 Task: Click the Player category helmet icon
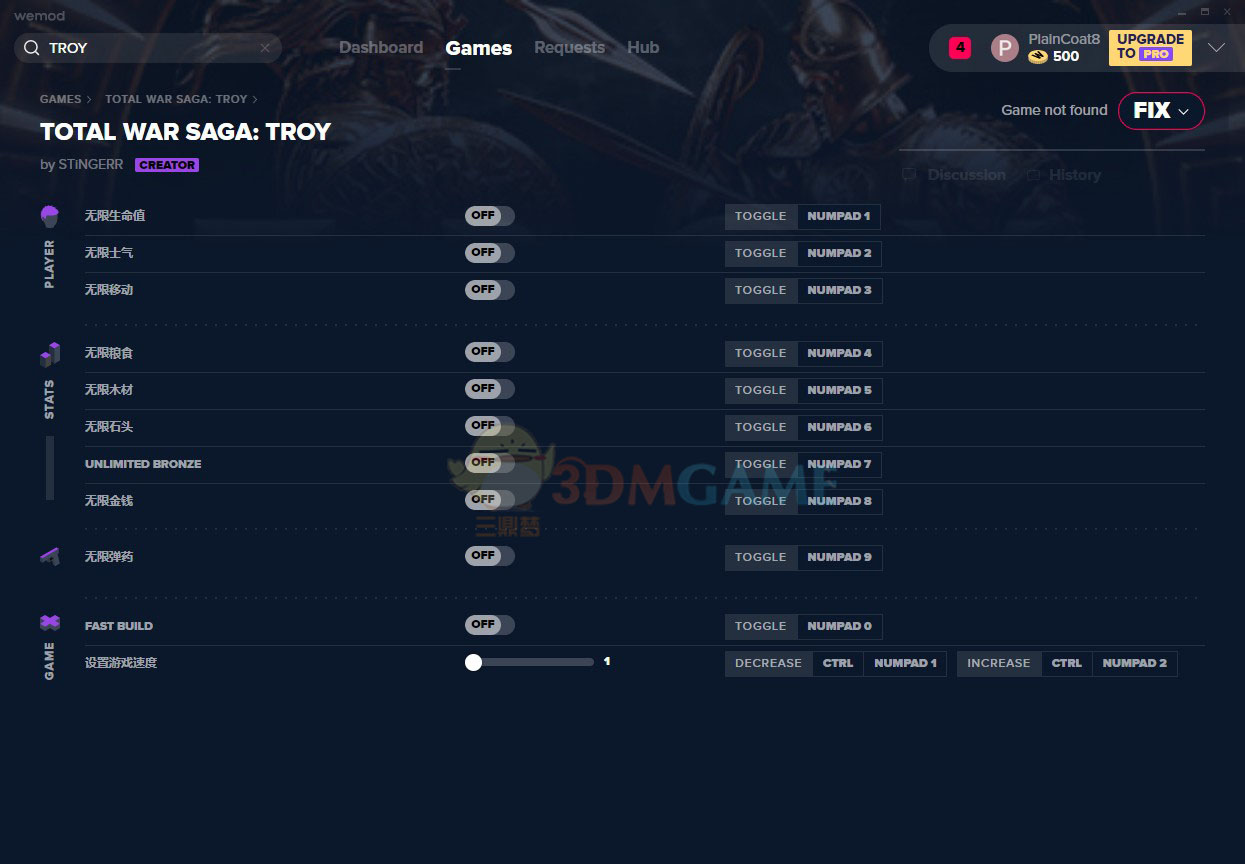pyautogui.click(x=50, y=216)
